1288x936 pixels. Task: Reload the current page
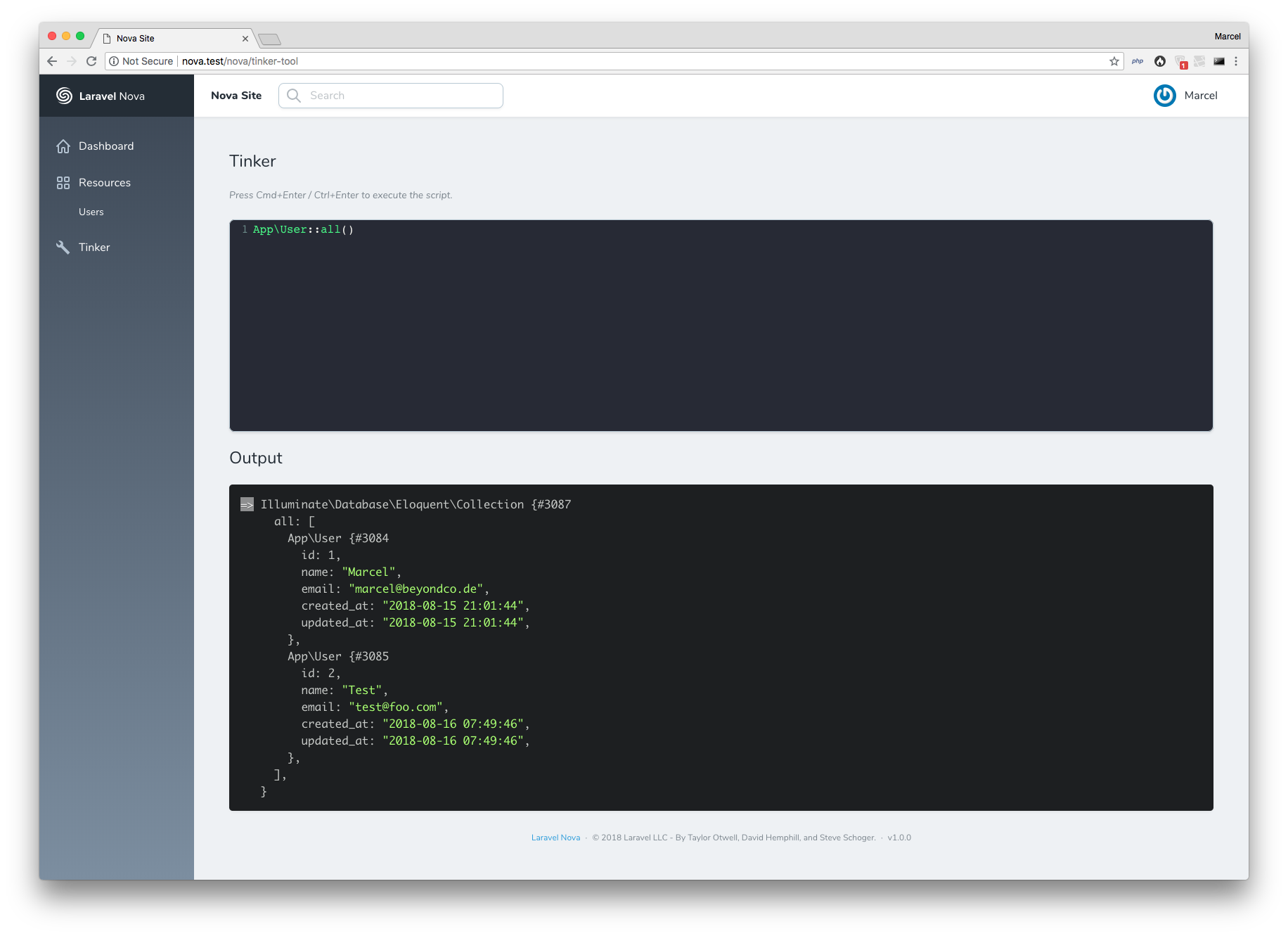[91, 61]
